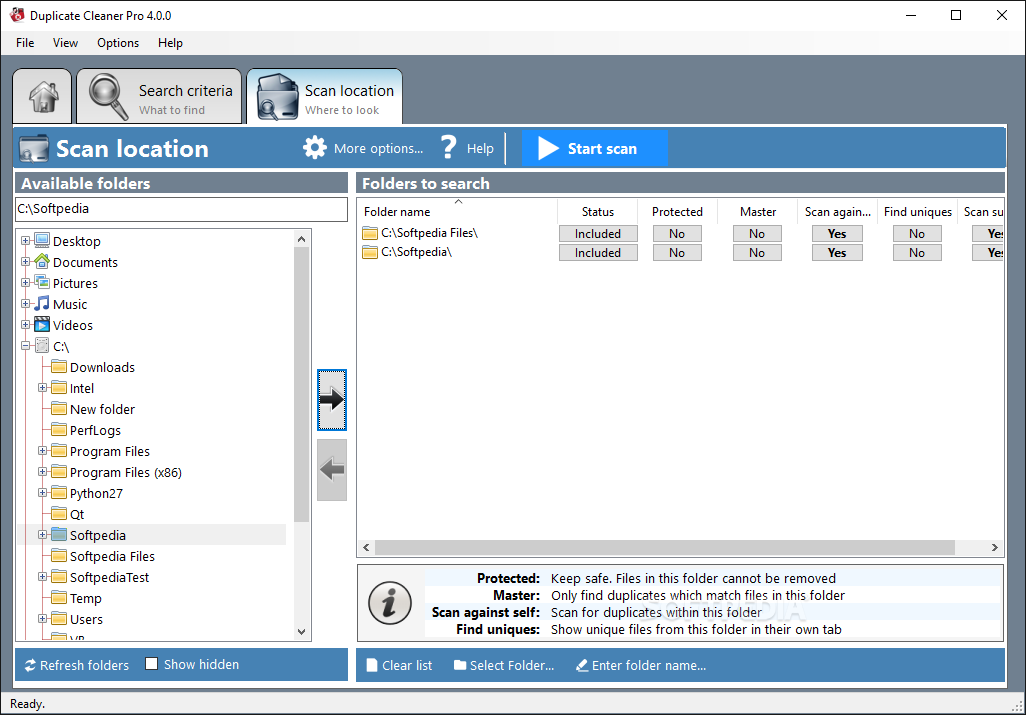Open the Help menu
Screen dimensions: 1026x715
coord(170,43)
